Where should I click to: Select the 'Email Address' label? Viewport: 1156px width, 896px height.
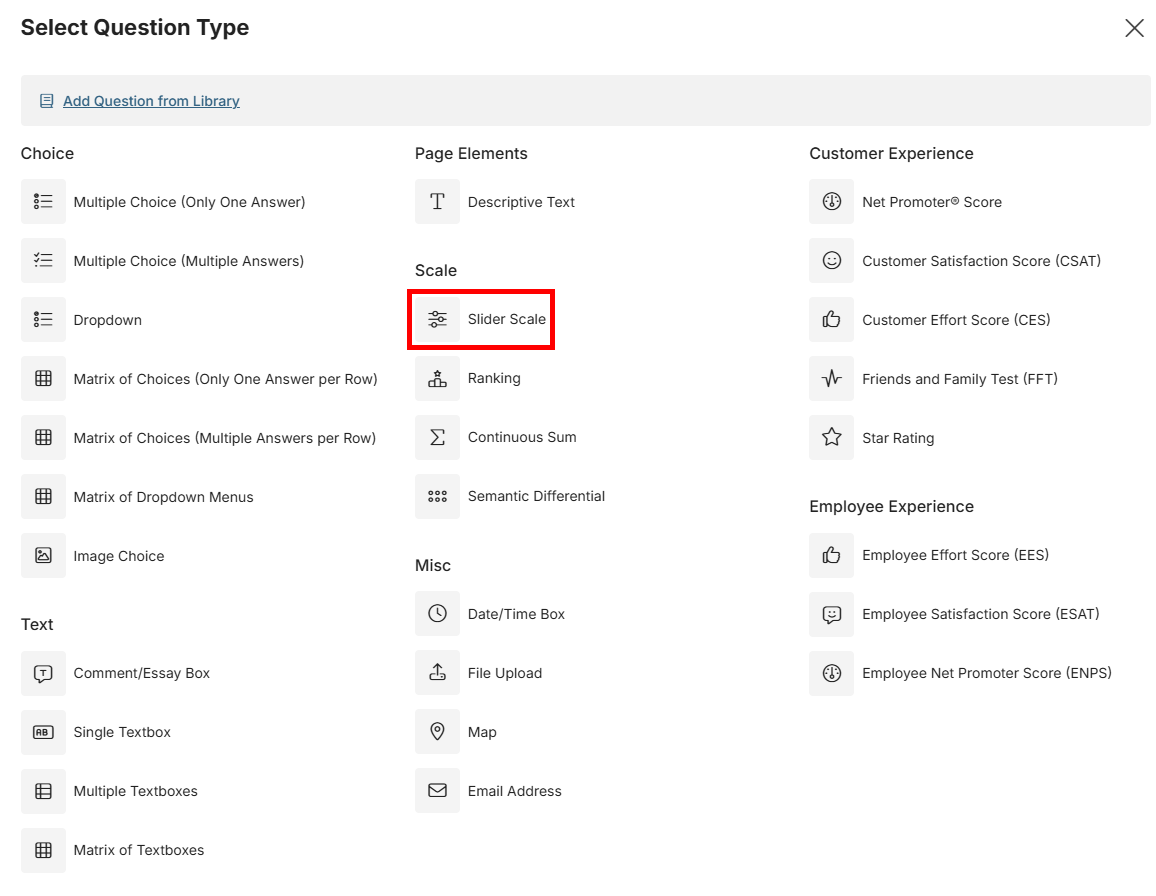[515, 791]
